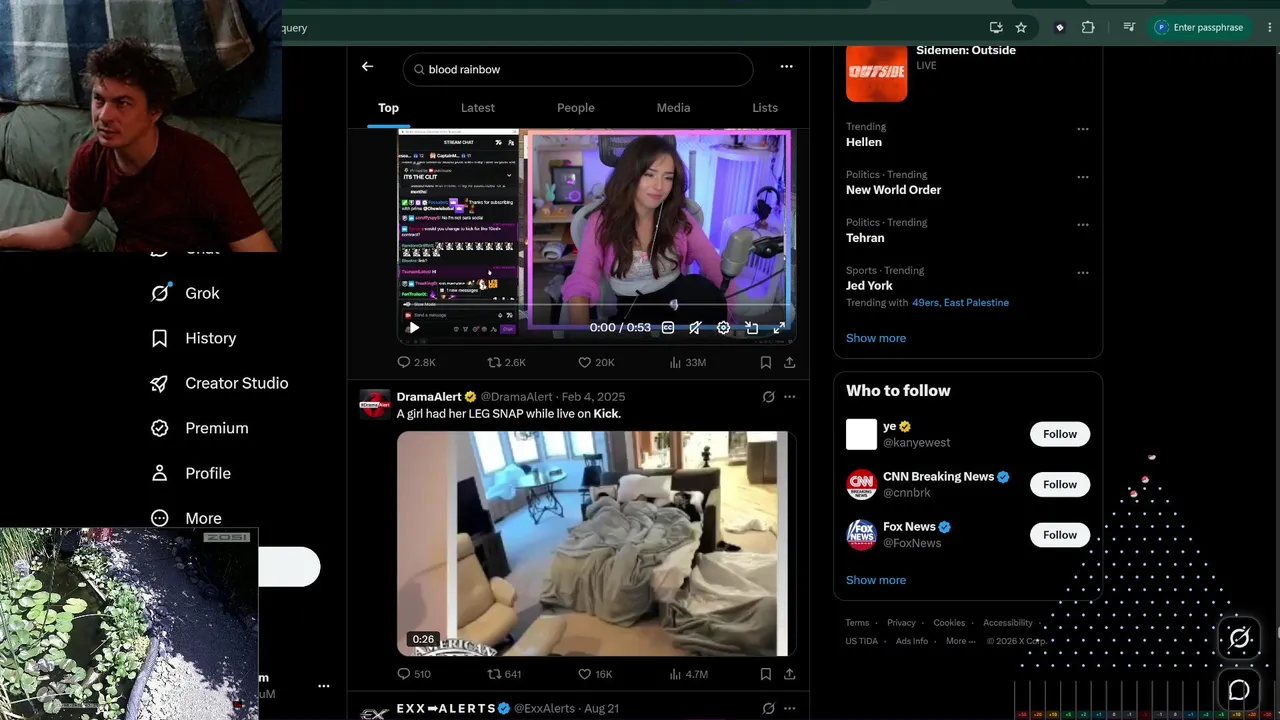Go back with the arrow beside search

click(367, 66)
